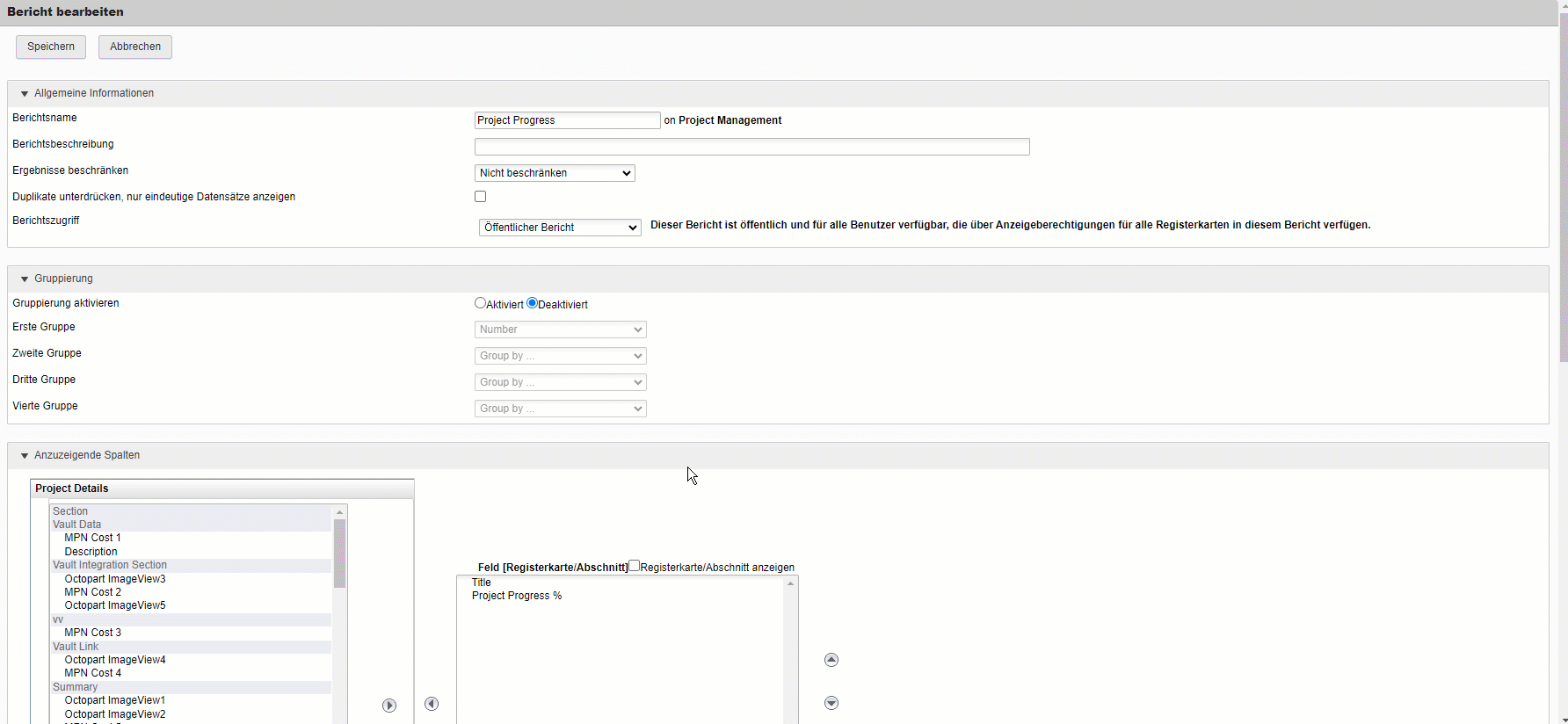Focus the Berichtsbeschreibung text field
Image resolution: width=1568 pixels, height=724 pixels.
click(752, 147)
